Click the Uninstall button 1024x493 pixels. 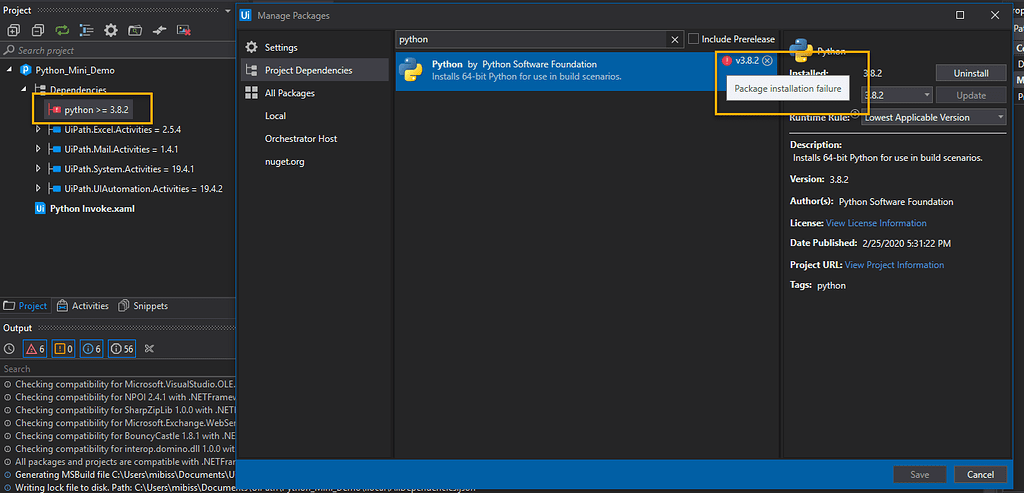pos(970,73)
